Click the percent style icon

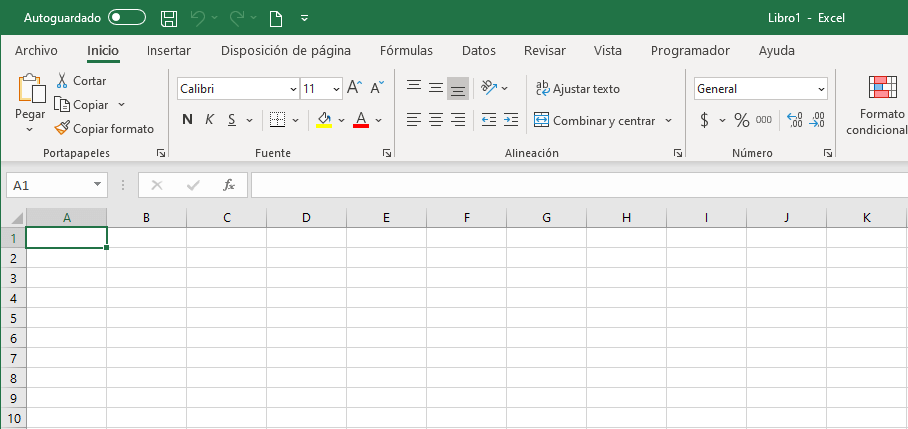(742, 120)
